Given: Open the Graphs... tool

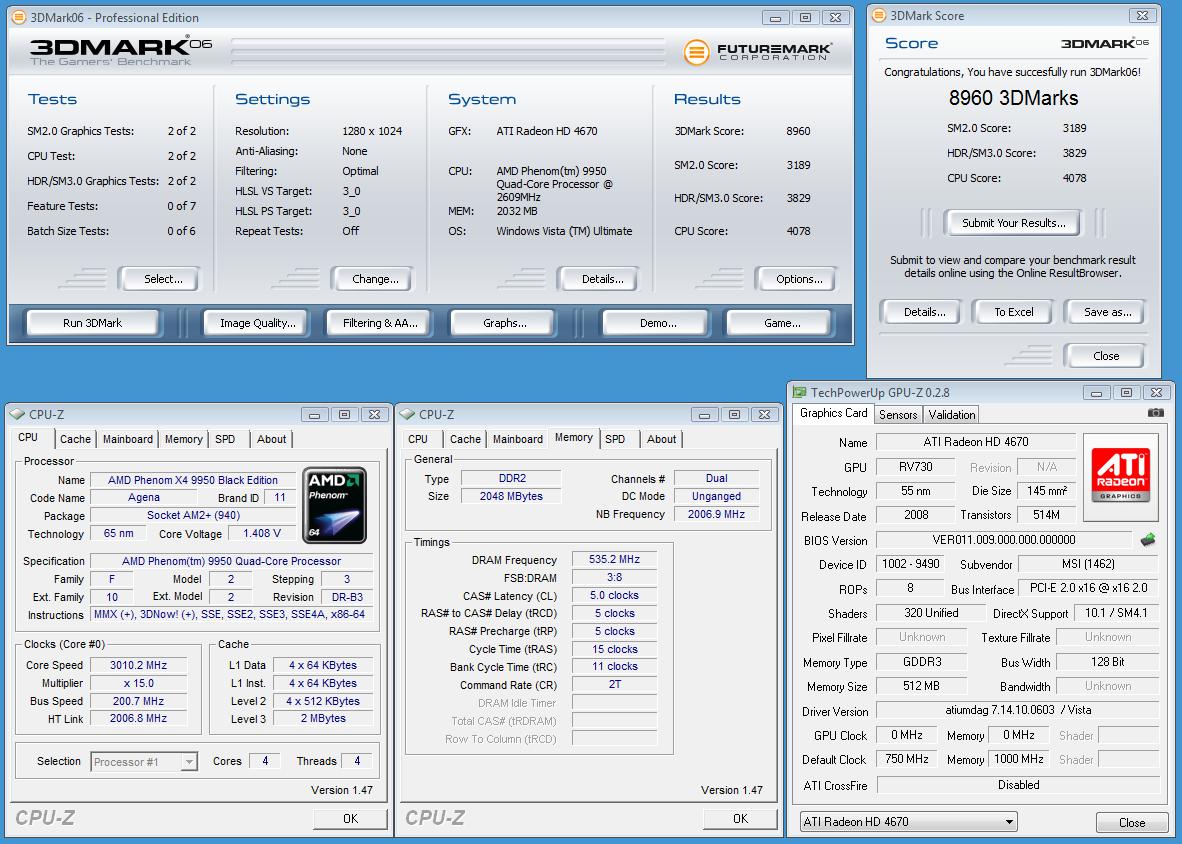Looking at the screenshot, I should 504,323.
